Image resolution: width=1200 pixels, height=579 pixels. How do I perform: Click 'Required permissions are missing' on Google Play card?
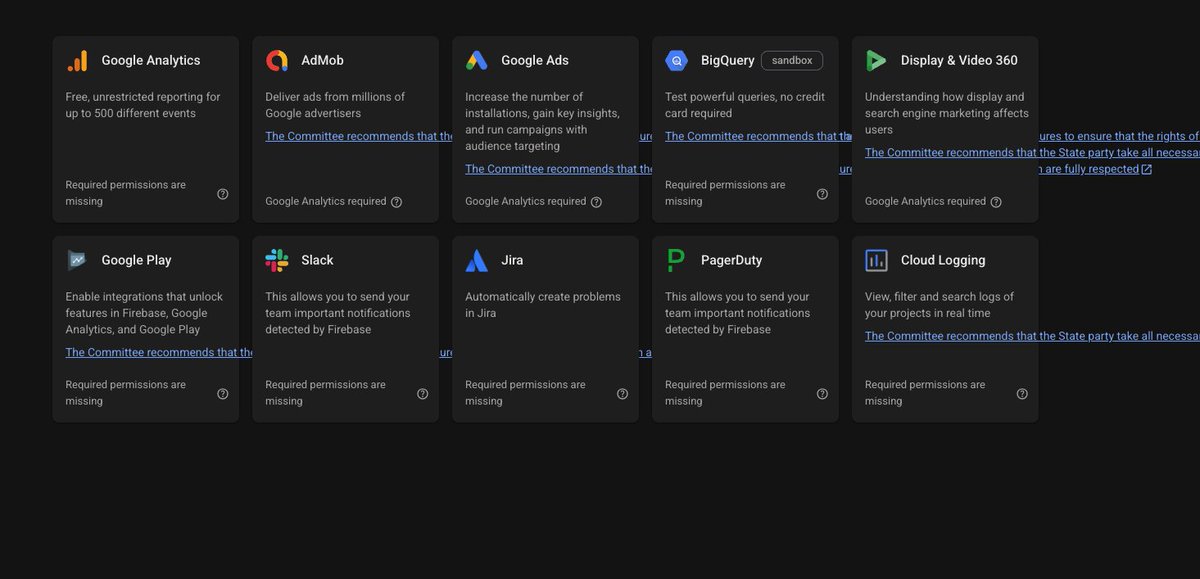(125, 393)
